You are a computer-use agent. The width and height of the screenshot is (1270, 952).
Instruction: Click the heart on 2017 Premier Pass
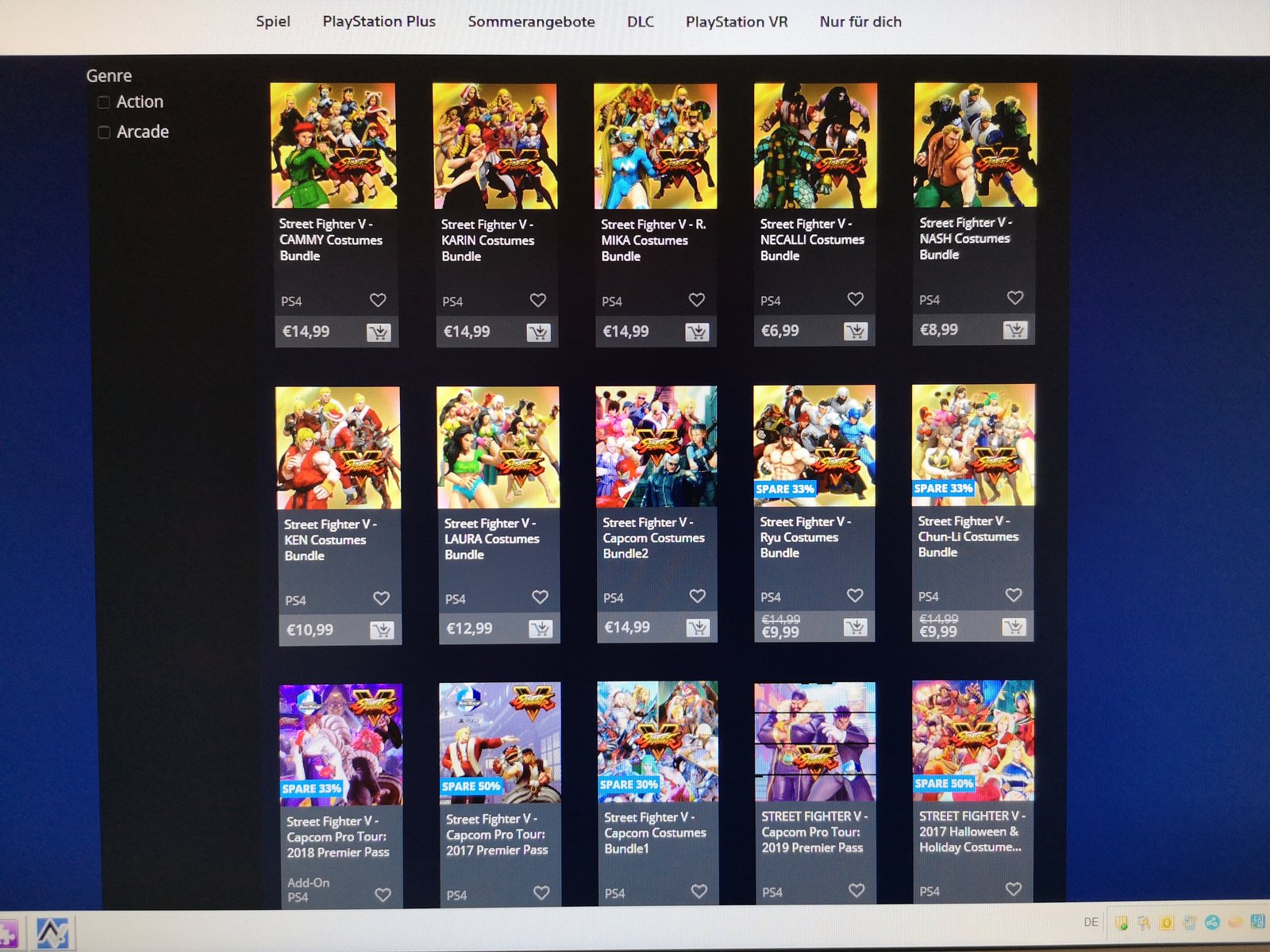pos(541,892)
